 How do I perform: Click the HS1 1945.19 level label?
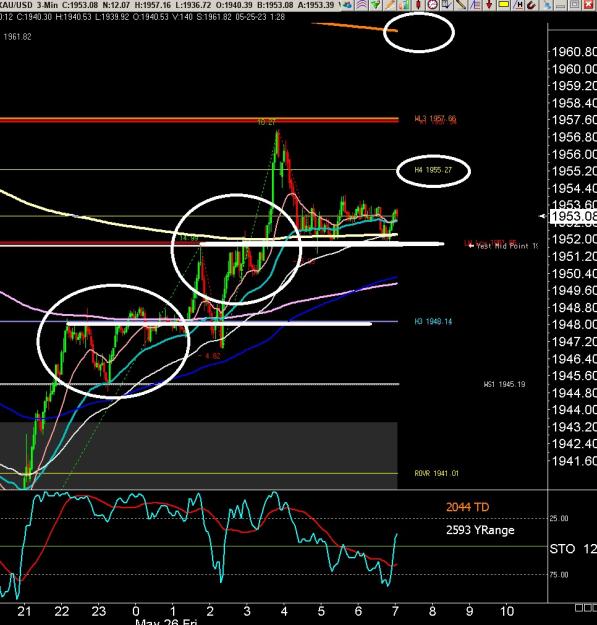click(505, 384)
